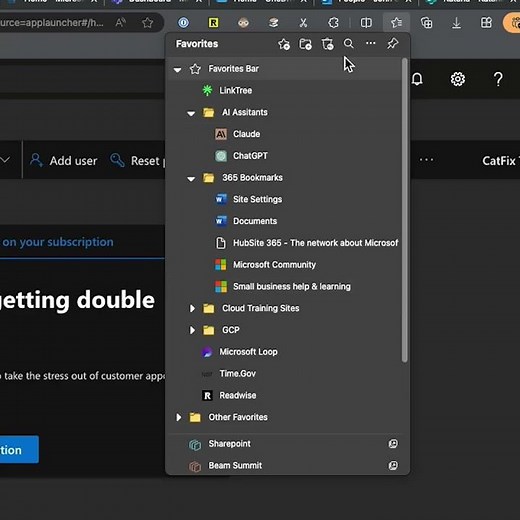Toggle Split screen icon in toolbar
The width and height of the screenshot is (520, 520).
(366, 23)
